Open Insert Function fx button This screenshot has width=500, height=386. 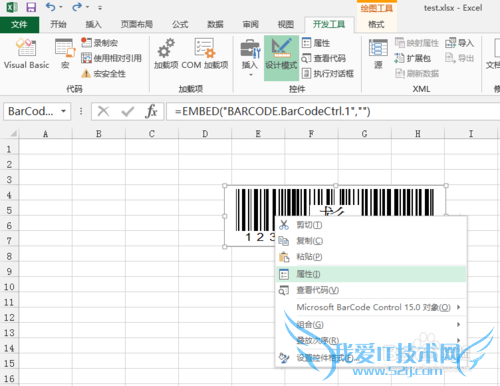[151, 111]
